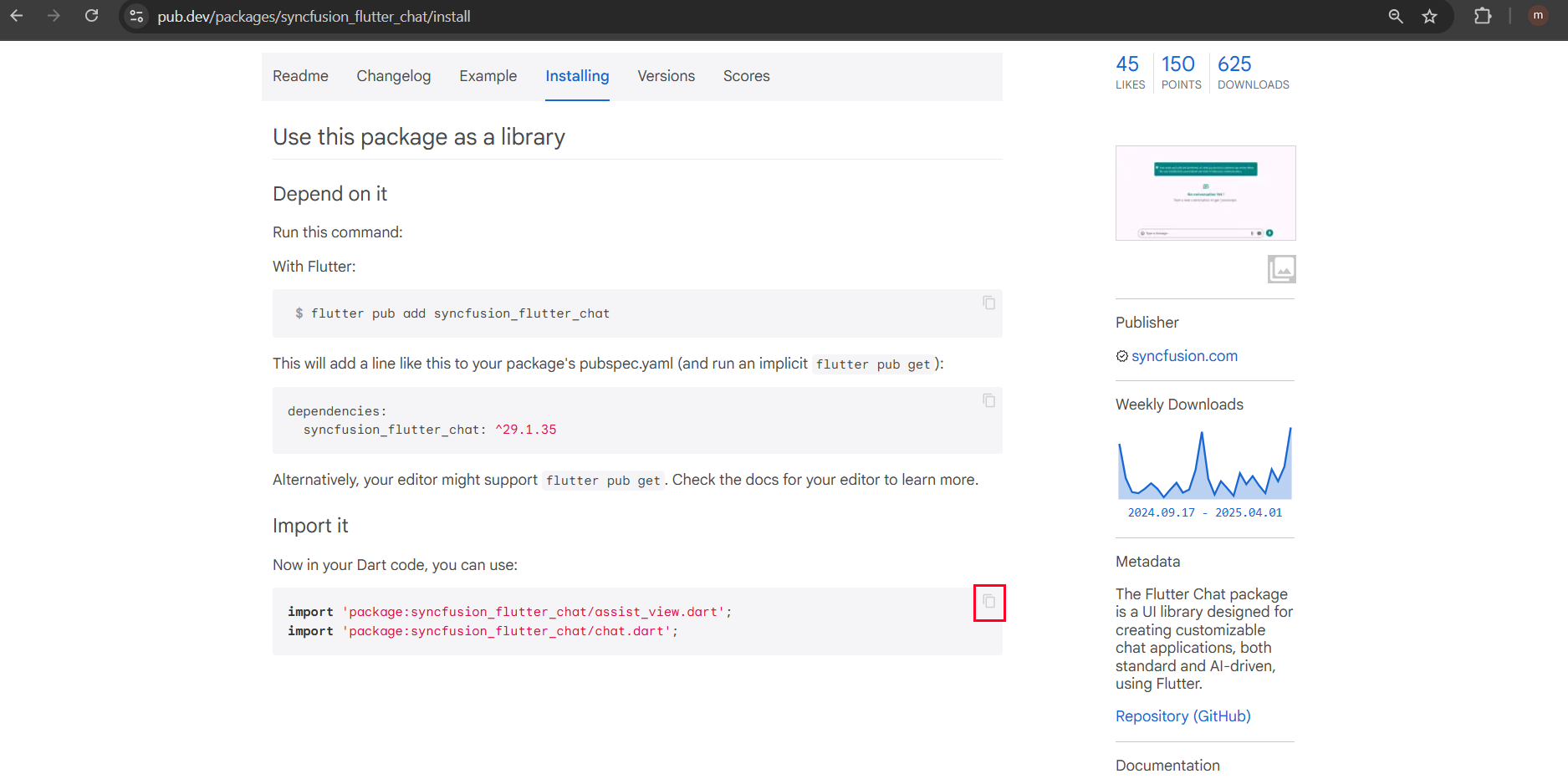
Task: Open the syncfusion.com publisher link
Action: (1184, 356)
